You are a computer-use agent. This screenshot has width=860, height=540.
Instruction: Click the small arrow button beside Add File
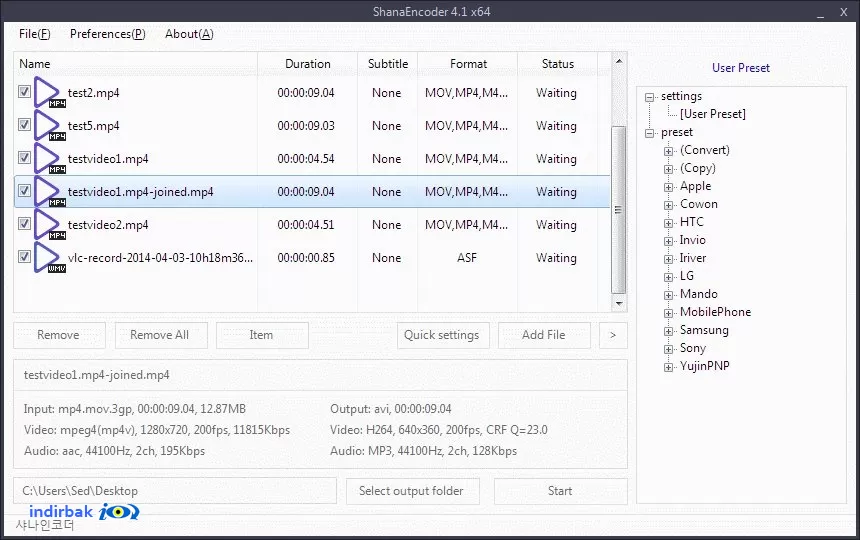click(x=613, y=335)
